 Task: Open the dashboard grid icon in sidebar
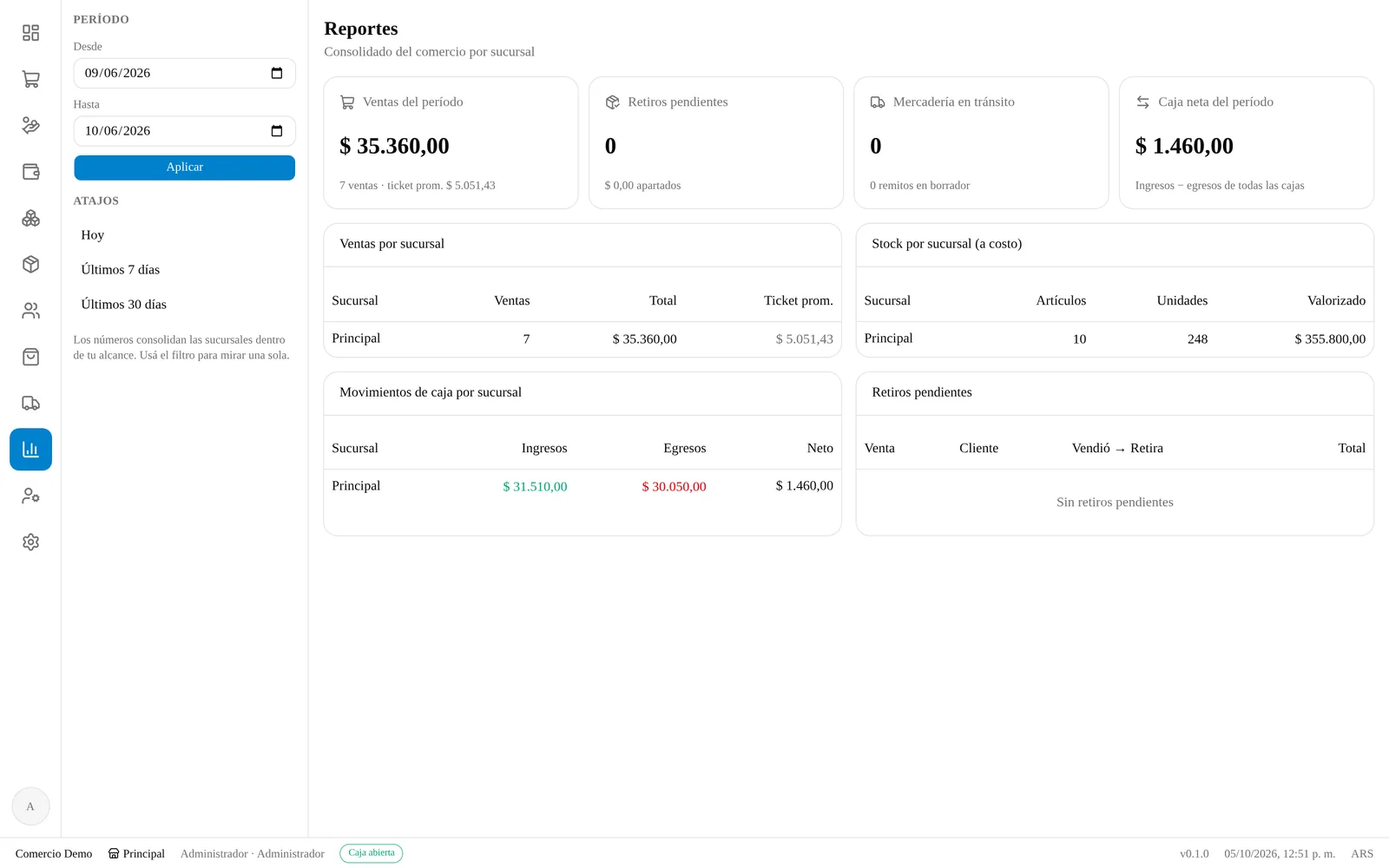[30, 33]
